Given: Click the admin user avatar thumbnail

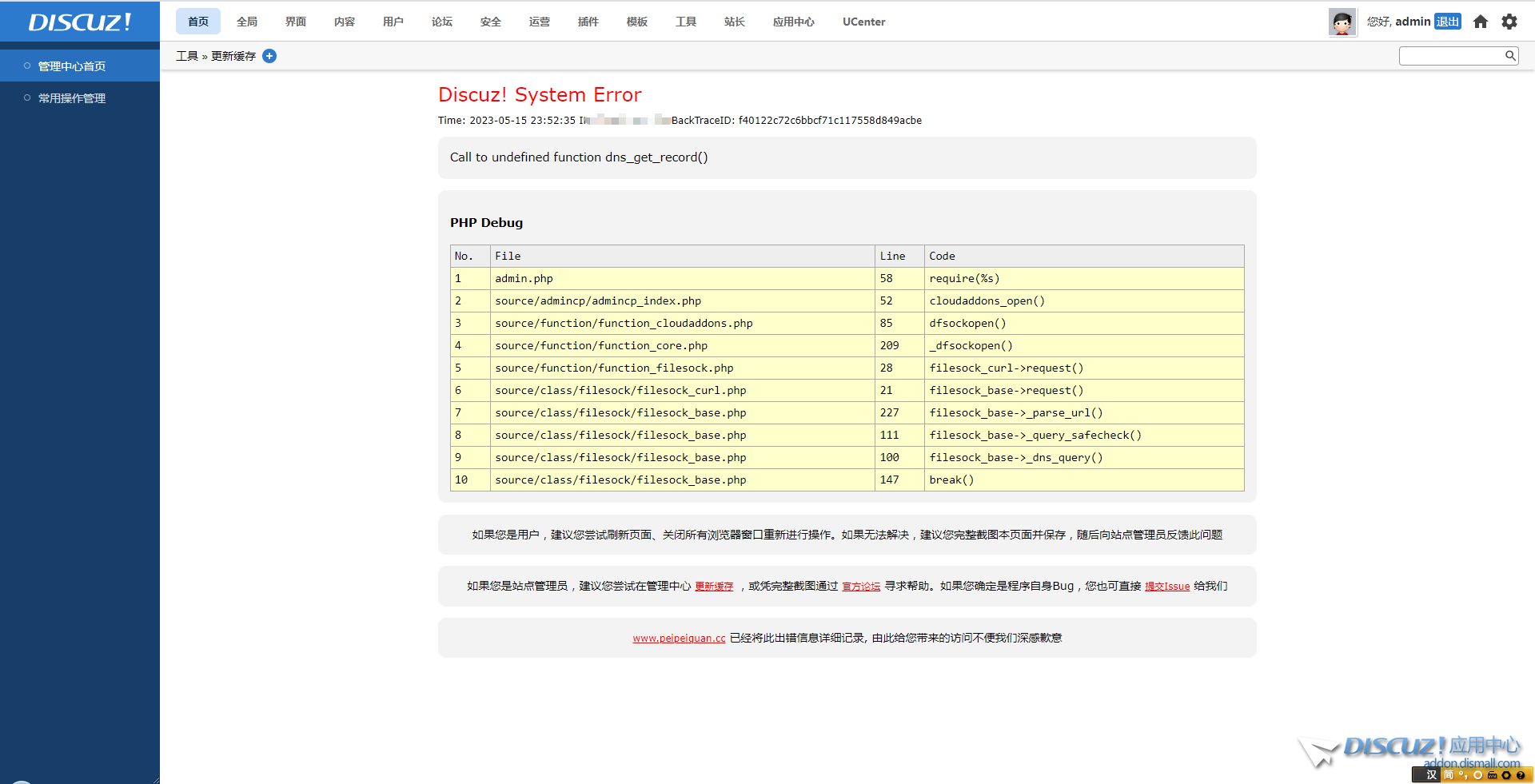Looking at the screenshot, I should (x=1342, y=22).
